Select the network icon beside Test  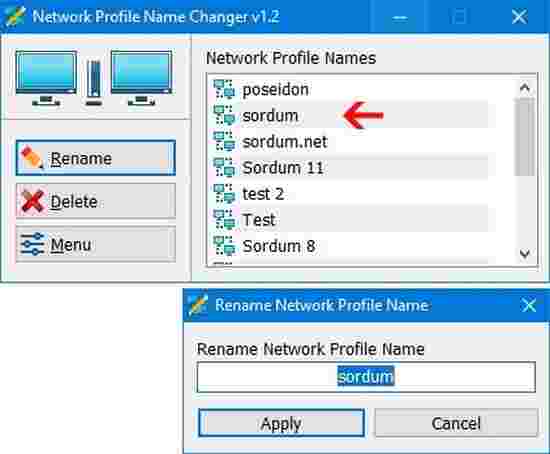tap(224, 220)
